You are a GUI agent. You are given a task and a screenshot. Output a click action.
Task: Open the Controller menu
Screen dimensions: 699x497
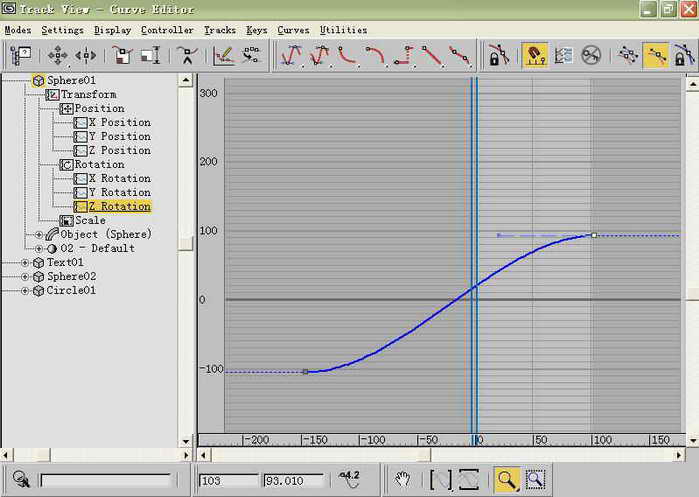(x=167, y=30)
